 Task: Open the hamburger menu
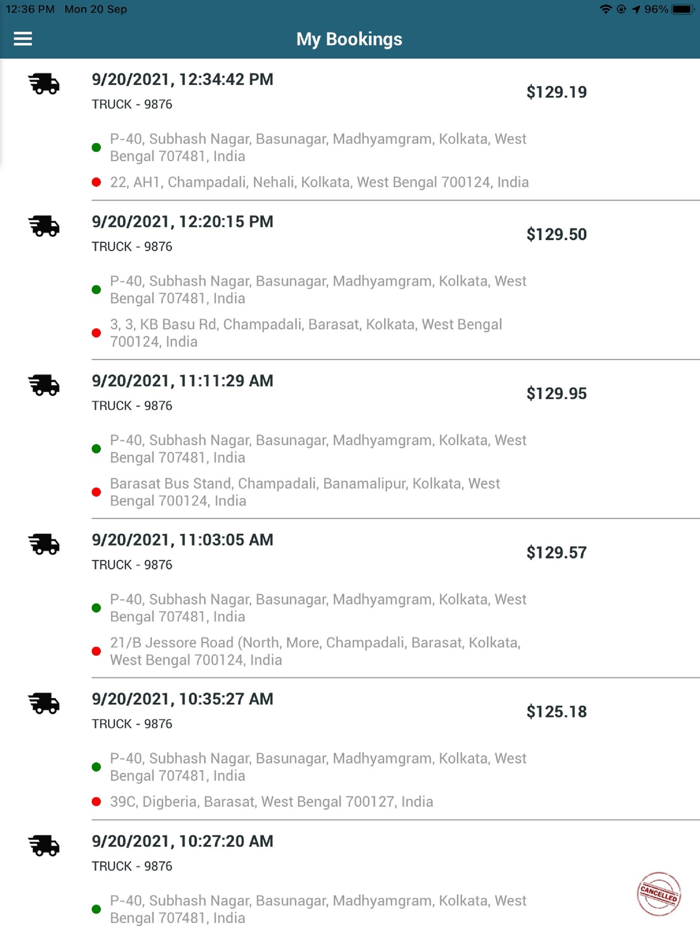(x=22, y=39)
